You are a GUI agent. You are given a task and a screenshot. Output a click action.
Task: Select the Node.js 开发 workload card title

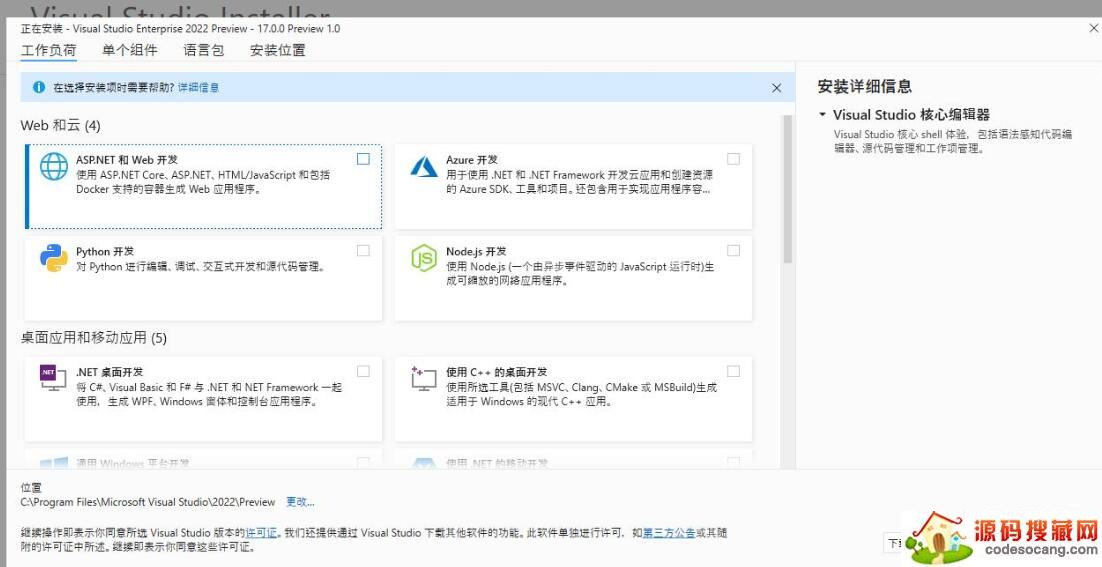click(476, 252)
